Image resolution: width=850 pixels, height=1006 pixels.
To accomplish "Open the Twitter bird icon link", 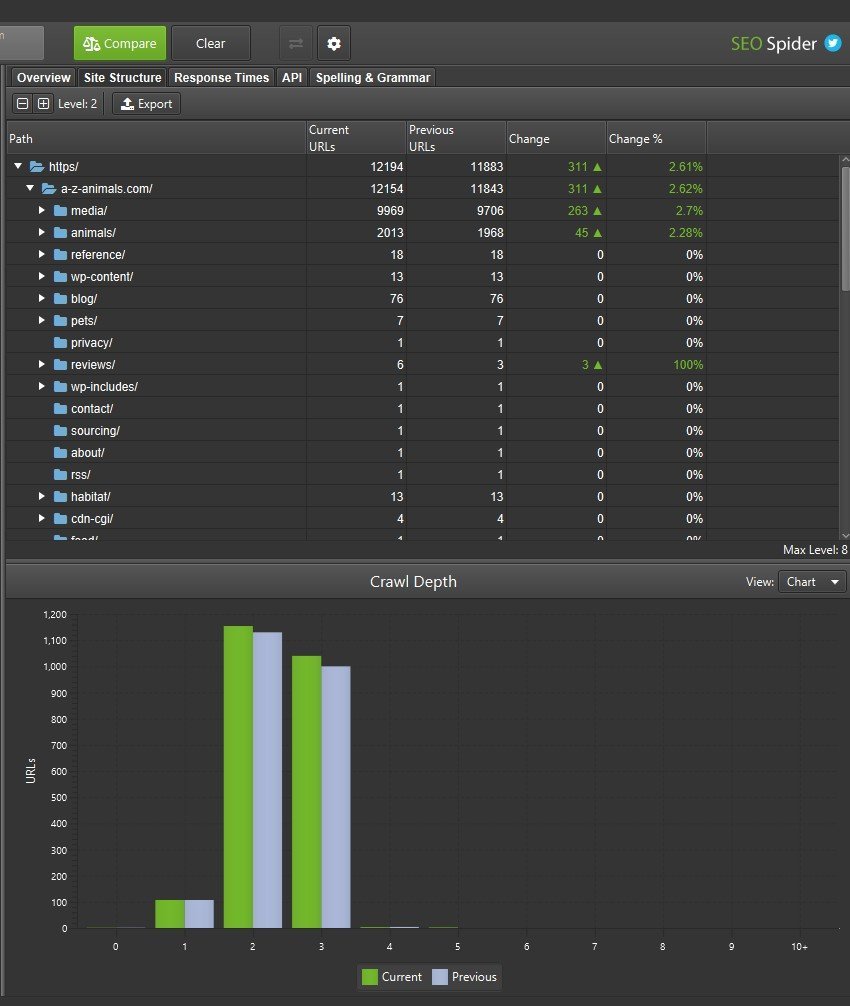I will coord(832,43).
